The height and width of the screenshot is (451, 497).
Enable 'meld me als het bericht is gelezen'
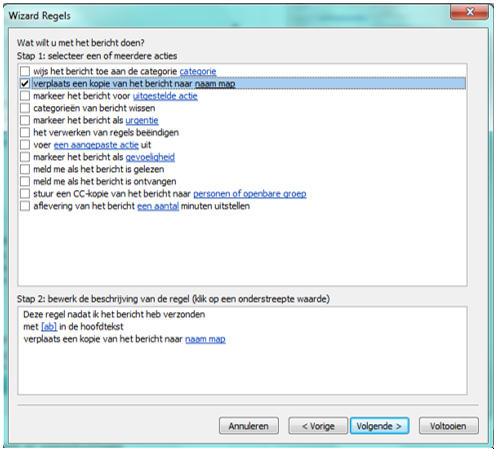coord(25,169)
